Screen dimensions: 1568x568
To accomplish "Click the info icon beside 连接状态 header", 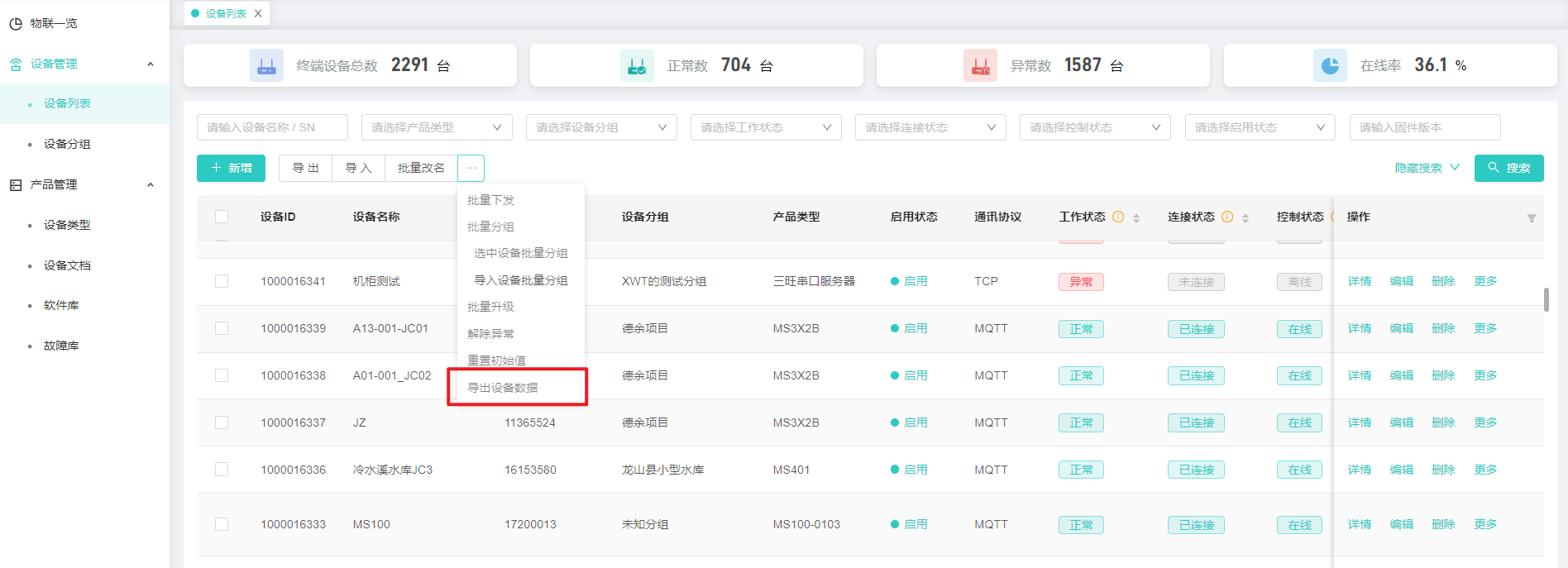I will [1227, 217].
